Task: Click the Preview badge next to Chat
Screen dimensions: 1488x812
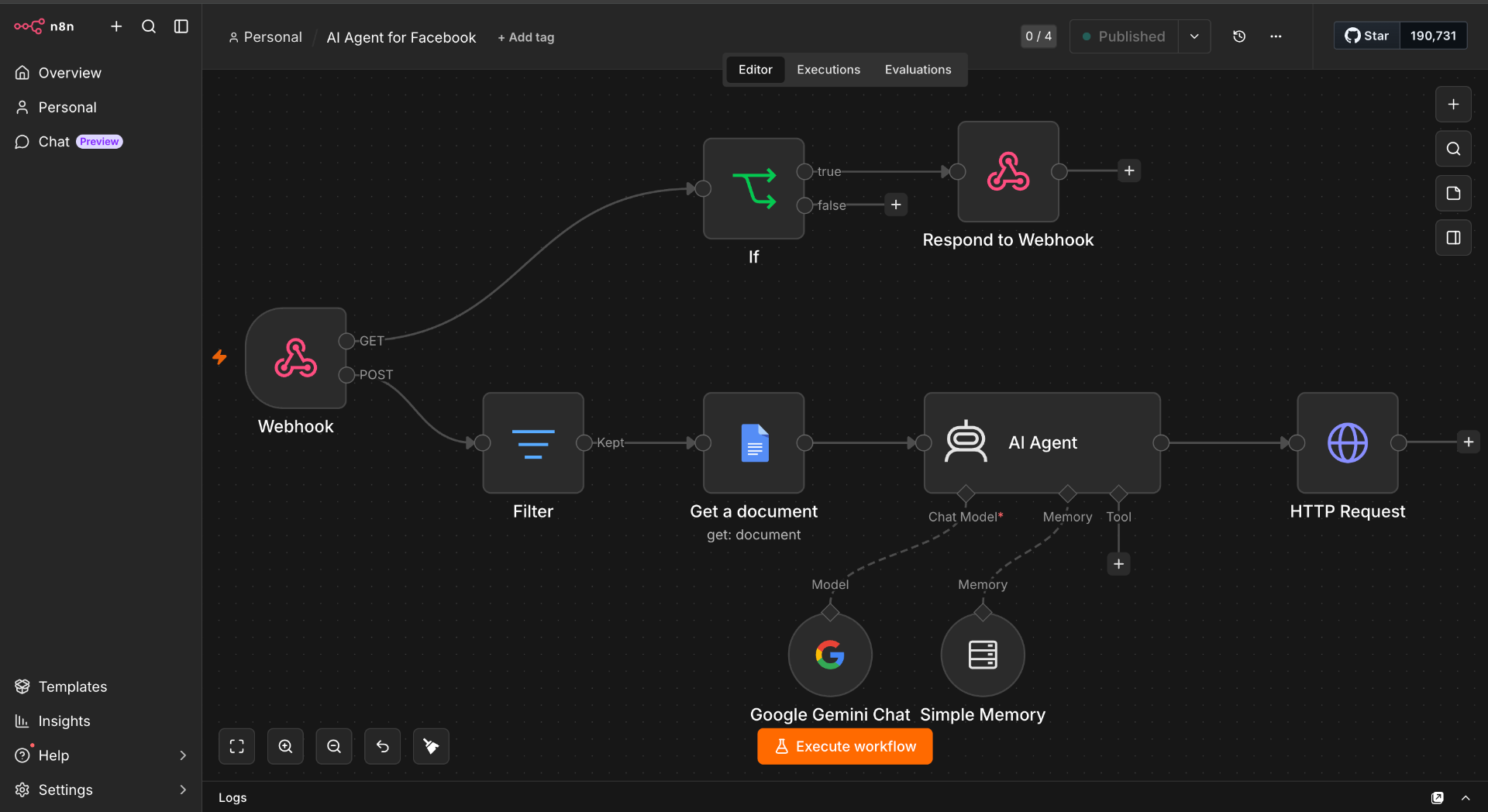Action: click(99, 142)
